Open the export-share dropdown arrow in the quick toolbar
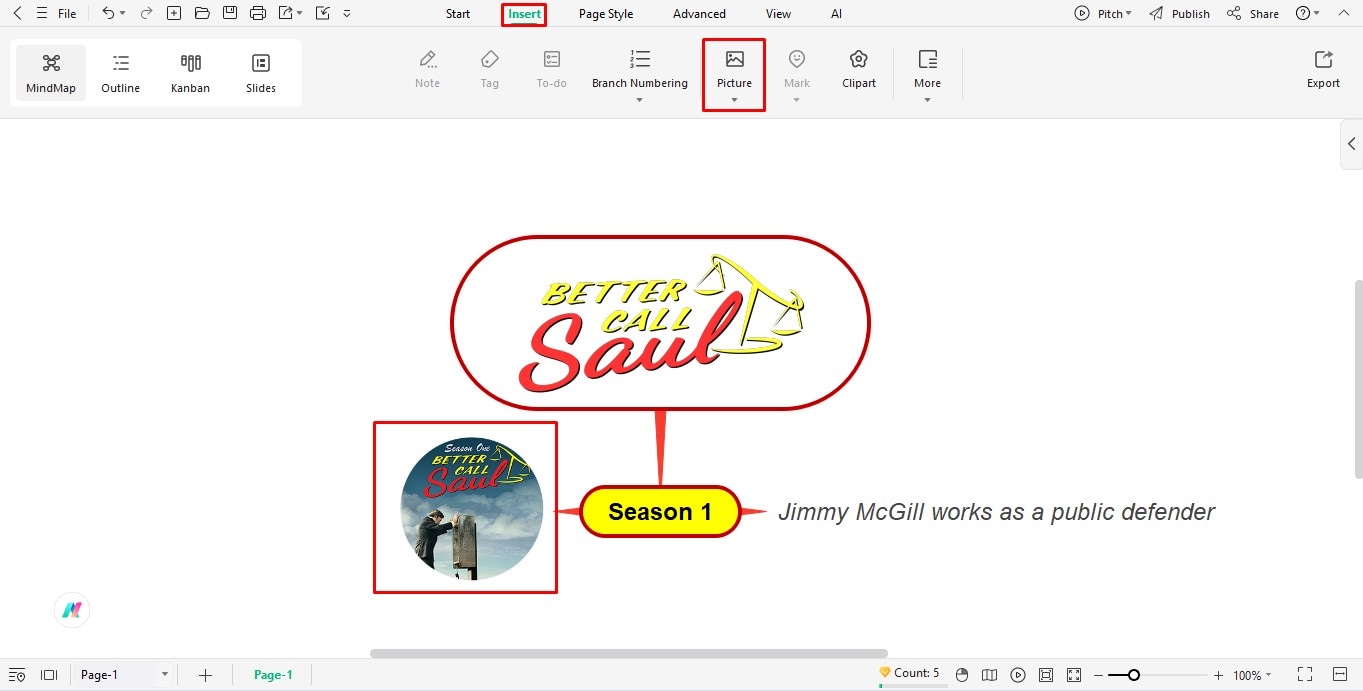 click(x=300, y=14)
